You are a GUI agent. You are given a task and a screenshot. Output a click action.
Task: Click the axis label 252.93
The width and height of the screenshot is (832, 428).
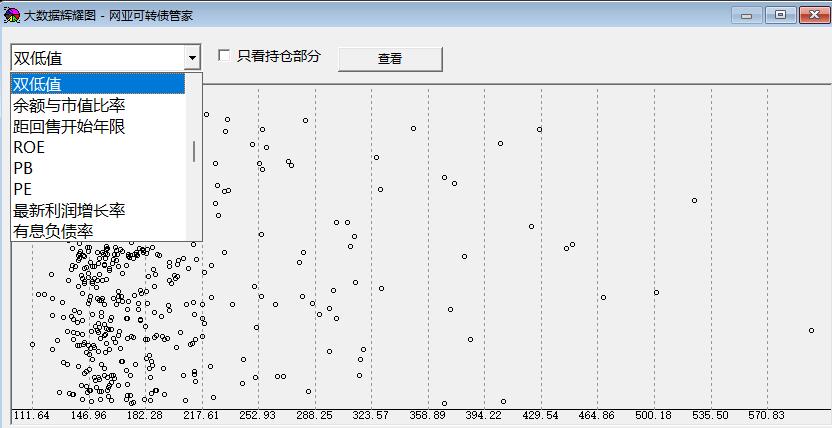coord(258,415)
